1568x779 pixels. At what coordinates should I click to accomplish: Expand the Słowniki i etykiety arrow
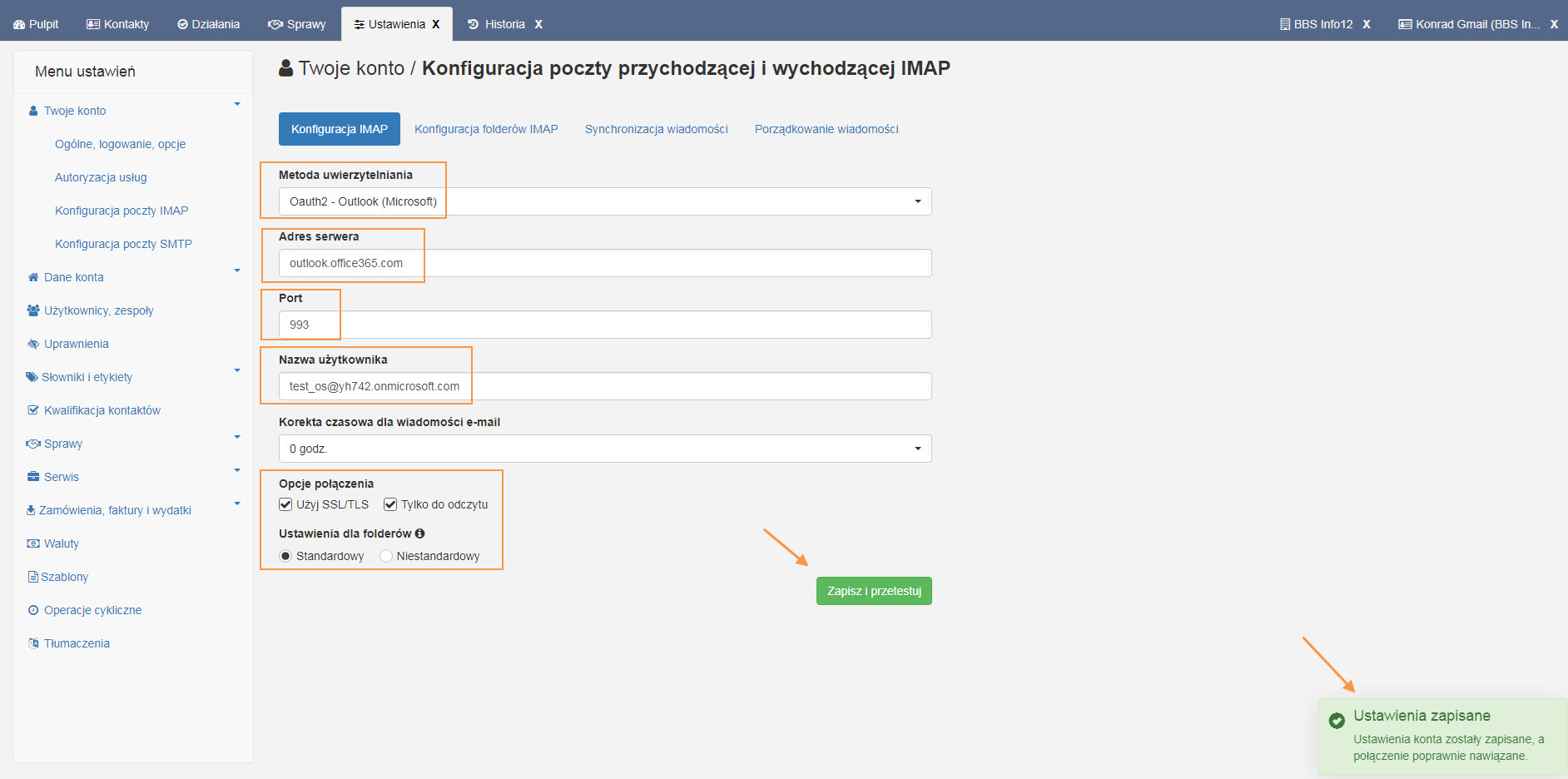click(237, 371)
